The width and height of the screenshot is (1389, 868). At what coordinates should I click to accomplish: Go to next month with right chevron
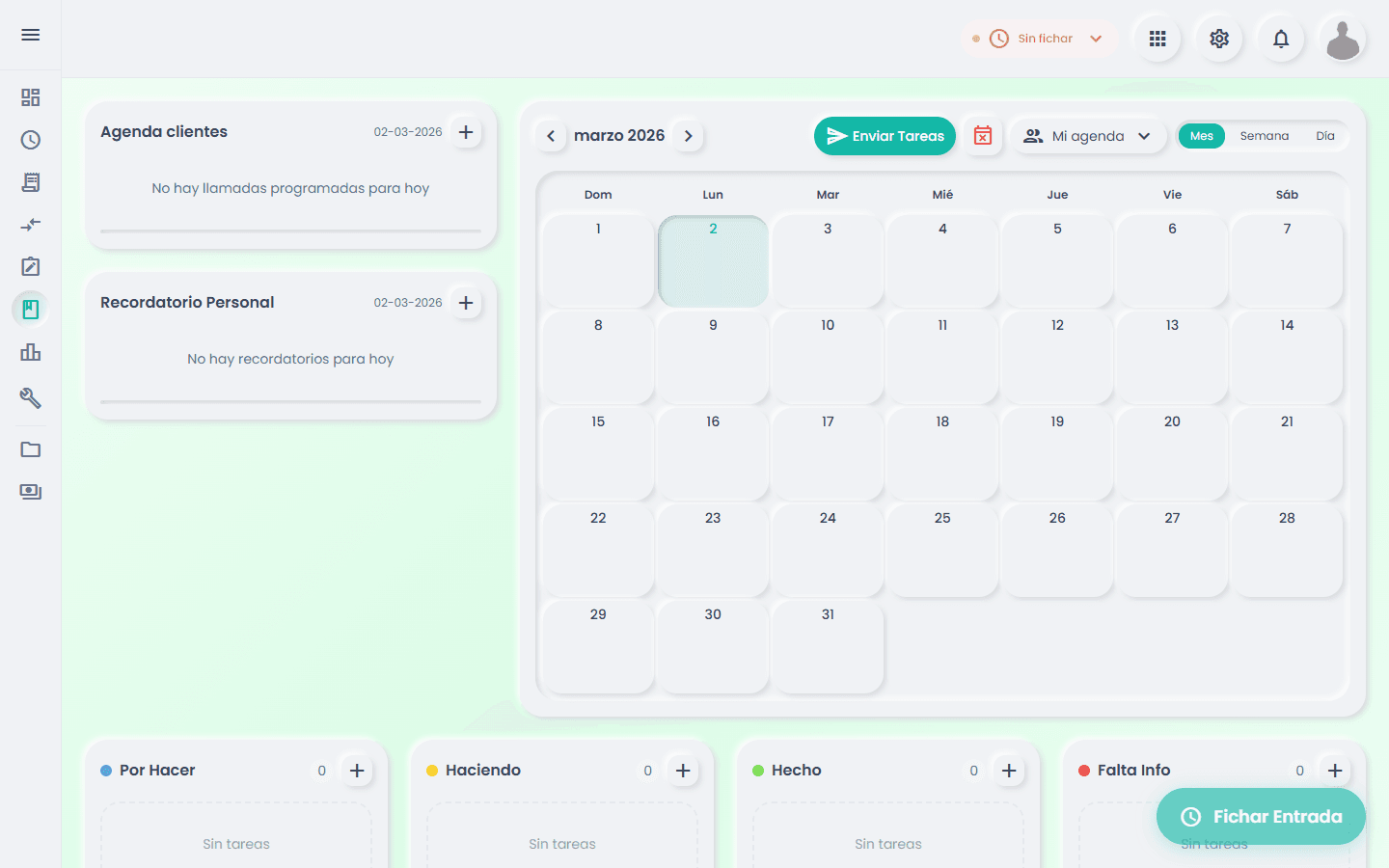coord(689,136)
